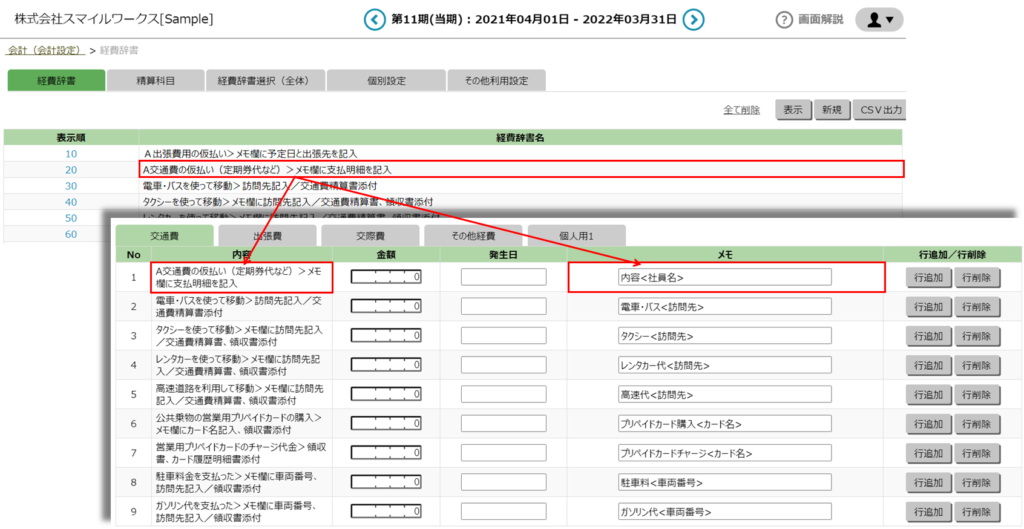
Task: Open the その他経費 tab
Action: [x=473, y=236]
